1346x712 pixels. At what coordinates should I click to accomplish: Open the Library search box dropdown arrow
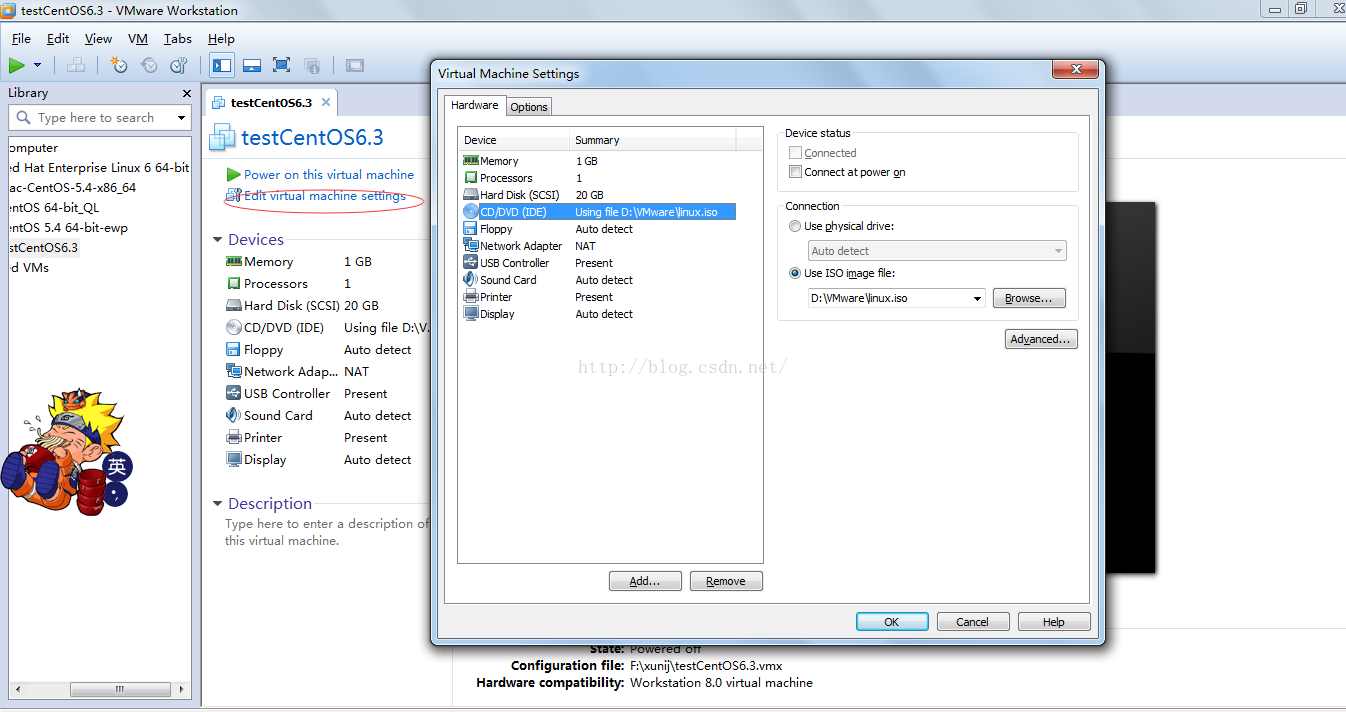pos(181,118)
